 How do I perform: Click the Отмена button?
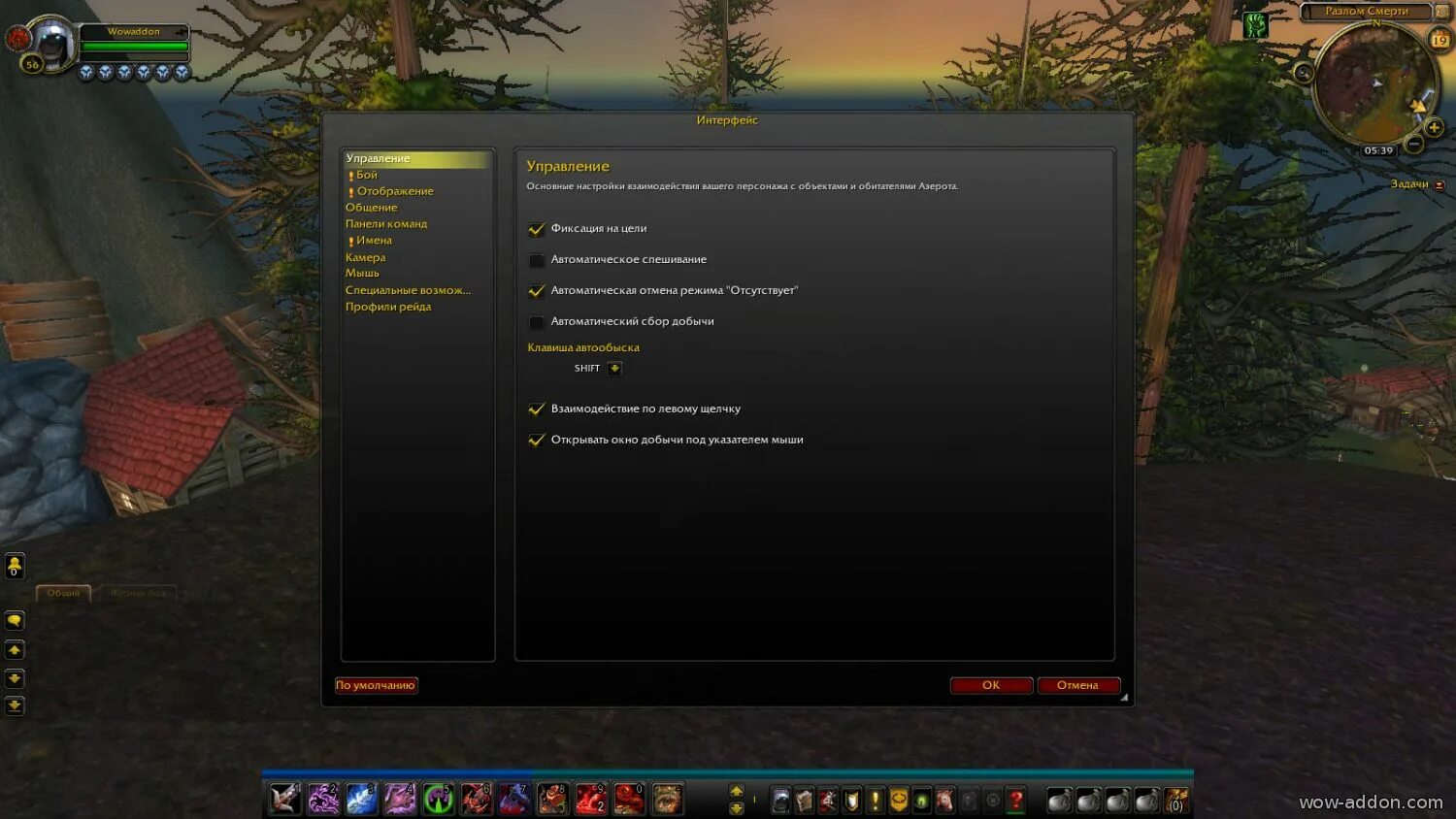pyautogui.click(x=1078, y=685)
